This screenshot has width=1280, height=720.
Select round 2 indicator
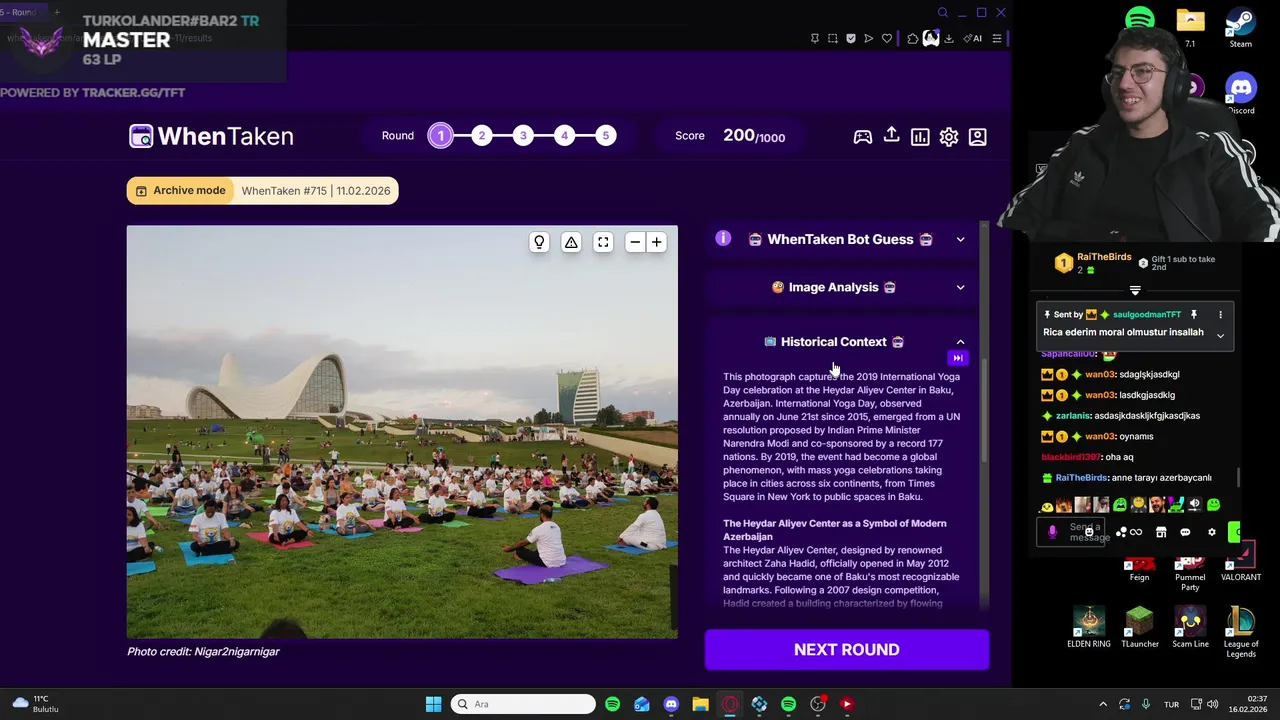482,136
